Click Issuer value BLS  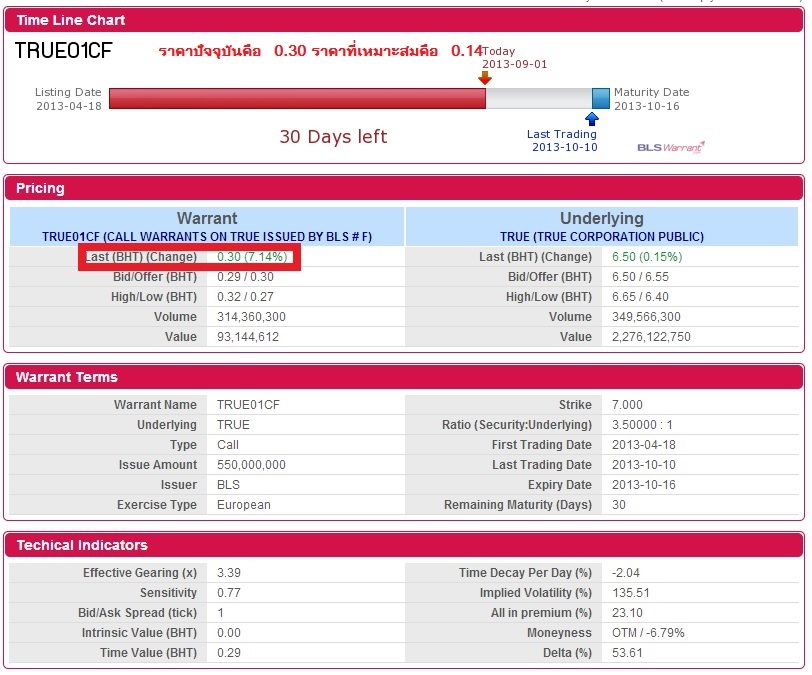[228, 485]
